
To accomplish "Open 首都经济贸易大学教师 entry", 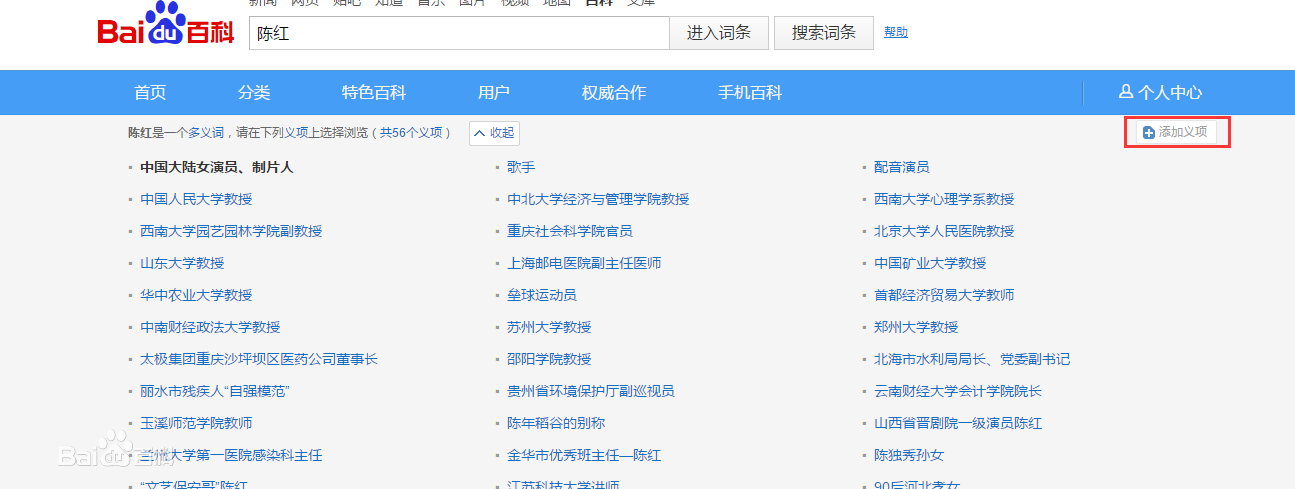I will point(944,295).
